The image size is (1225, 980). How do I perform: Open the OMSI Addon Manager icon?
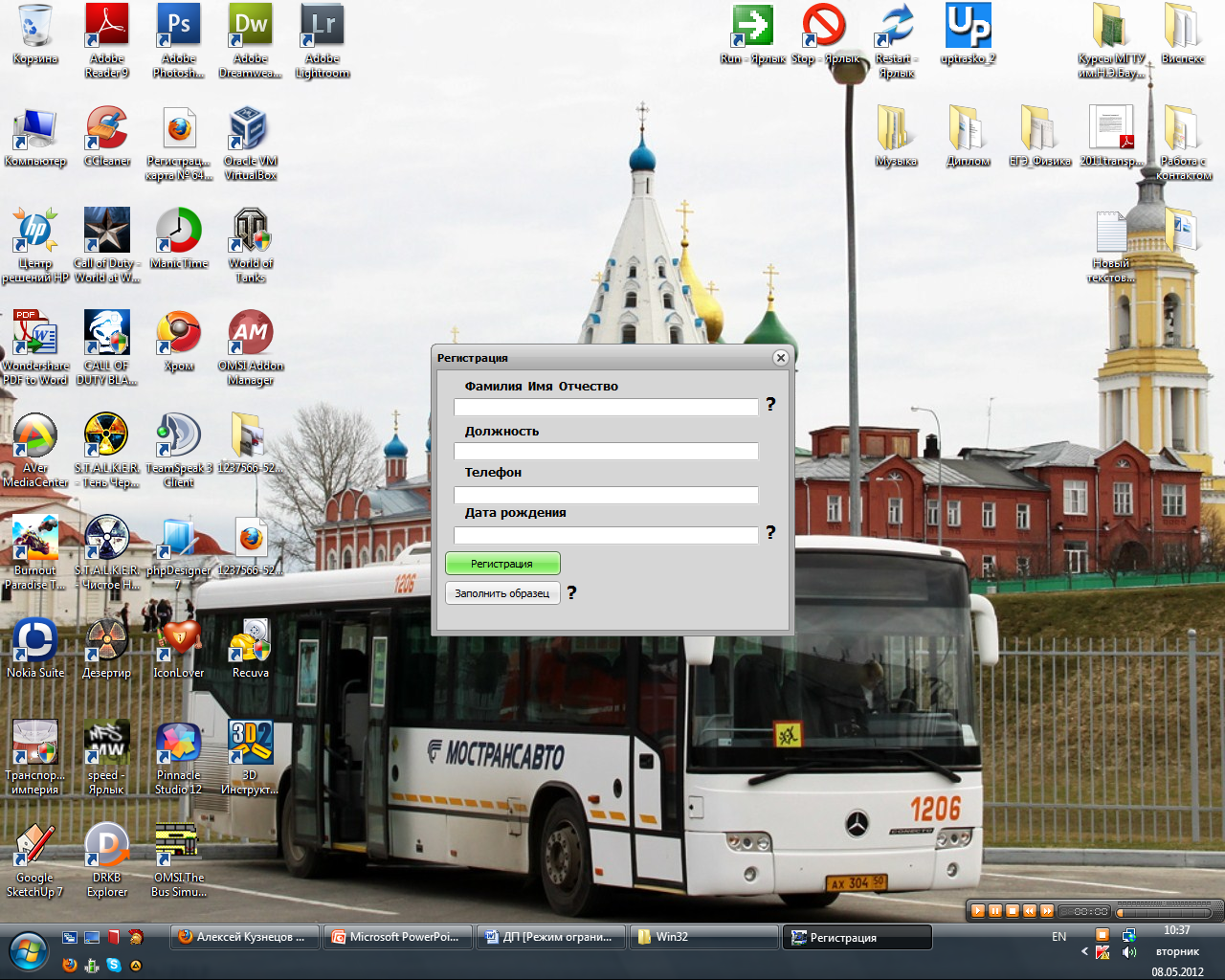click(x=251, y=347)
